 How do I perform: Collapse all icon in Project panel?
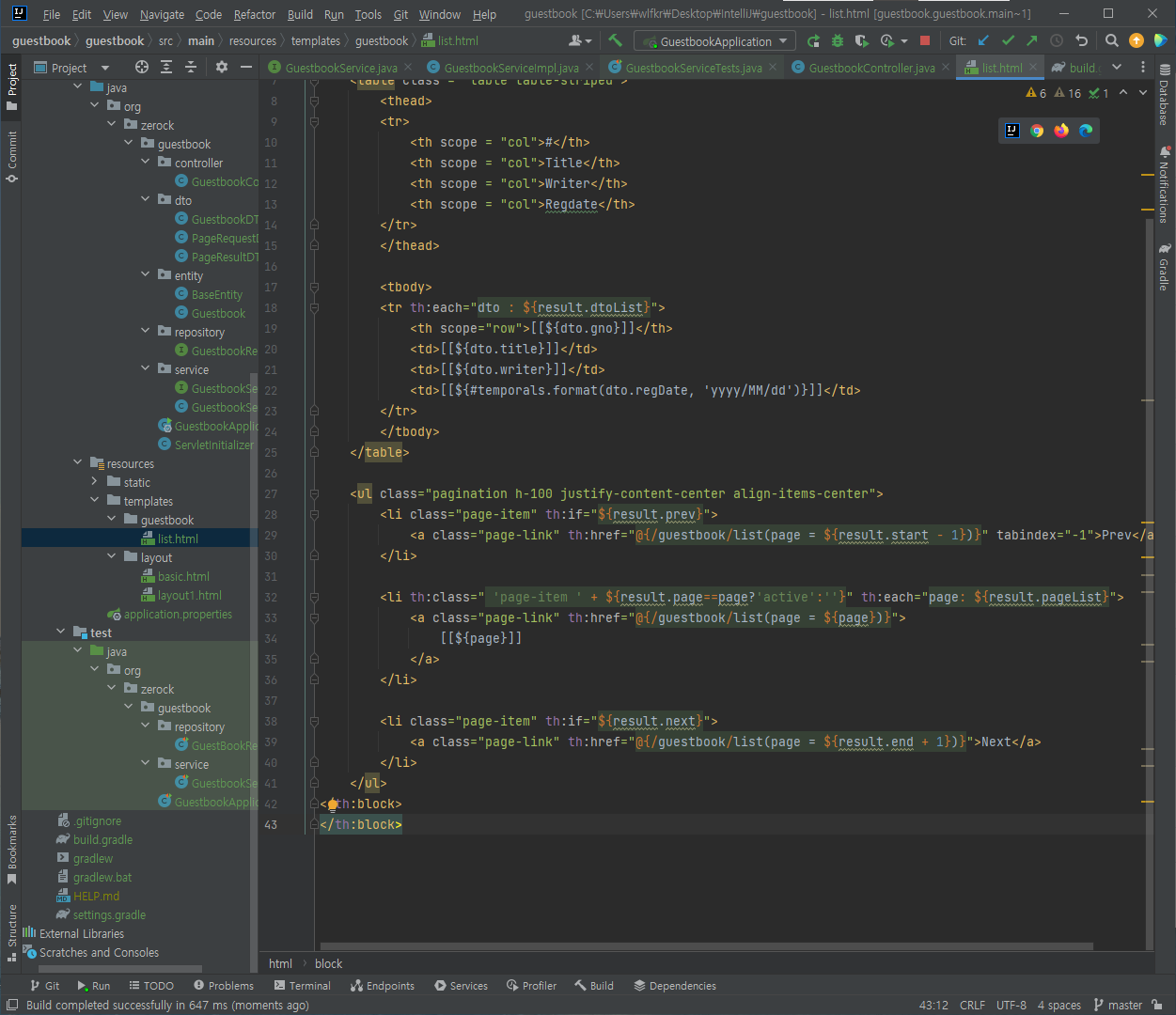(x=191, y=67)
